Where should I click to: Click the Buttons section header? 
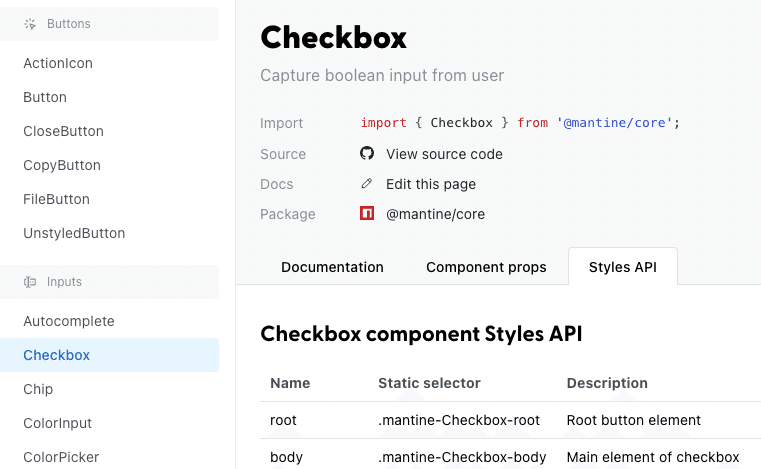tap(109, 24)
